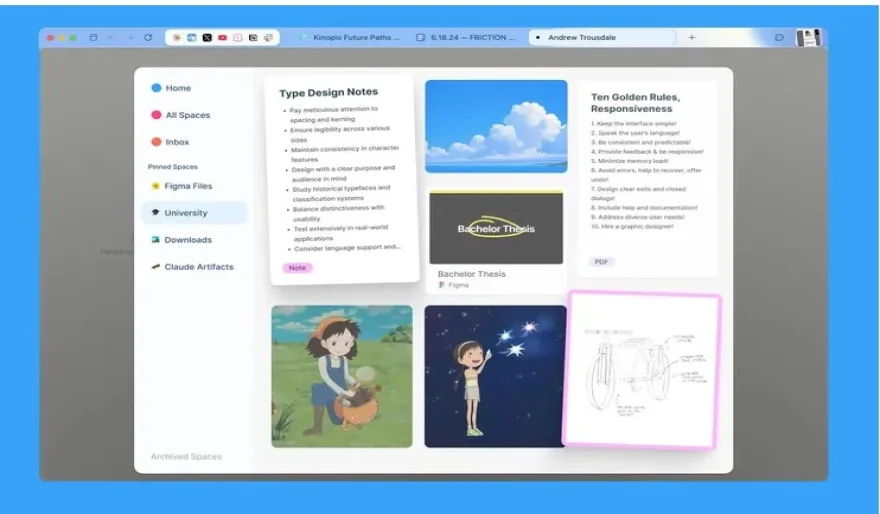The width and height of the screenshot is (880, 514).
Task: Click the Figma Files sun icon
Action: [155, 186]
